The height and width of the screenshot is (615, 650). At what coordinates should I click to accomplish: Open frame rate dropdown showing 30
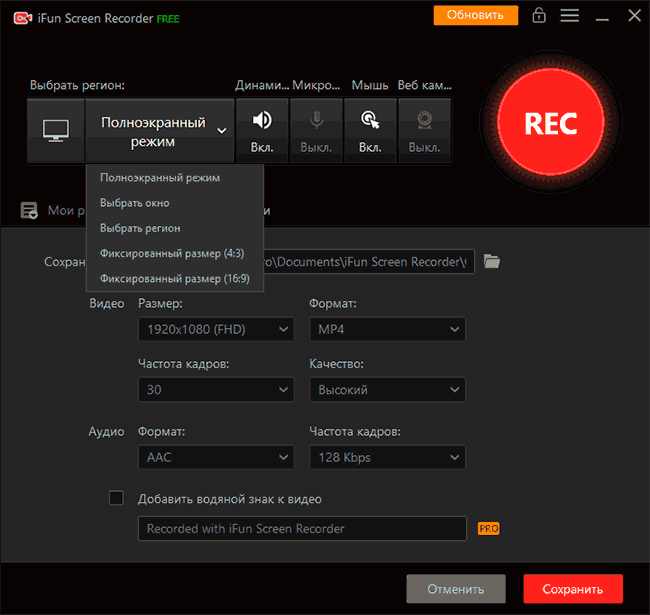pyautogui.click(x=216, y=390)
